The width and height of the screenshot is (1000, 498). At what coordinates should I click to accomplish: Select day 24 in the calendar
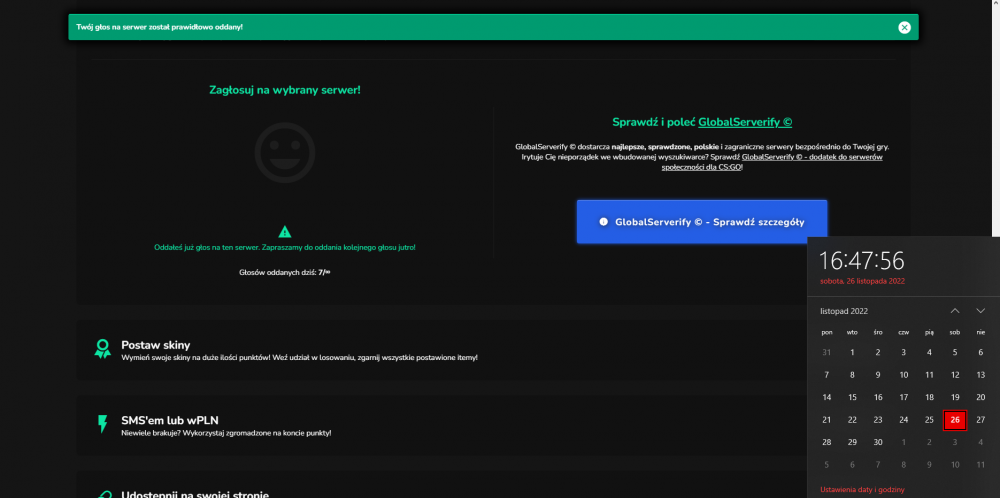pos(904,420)
